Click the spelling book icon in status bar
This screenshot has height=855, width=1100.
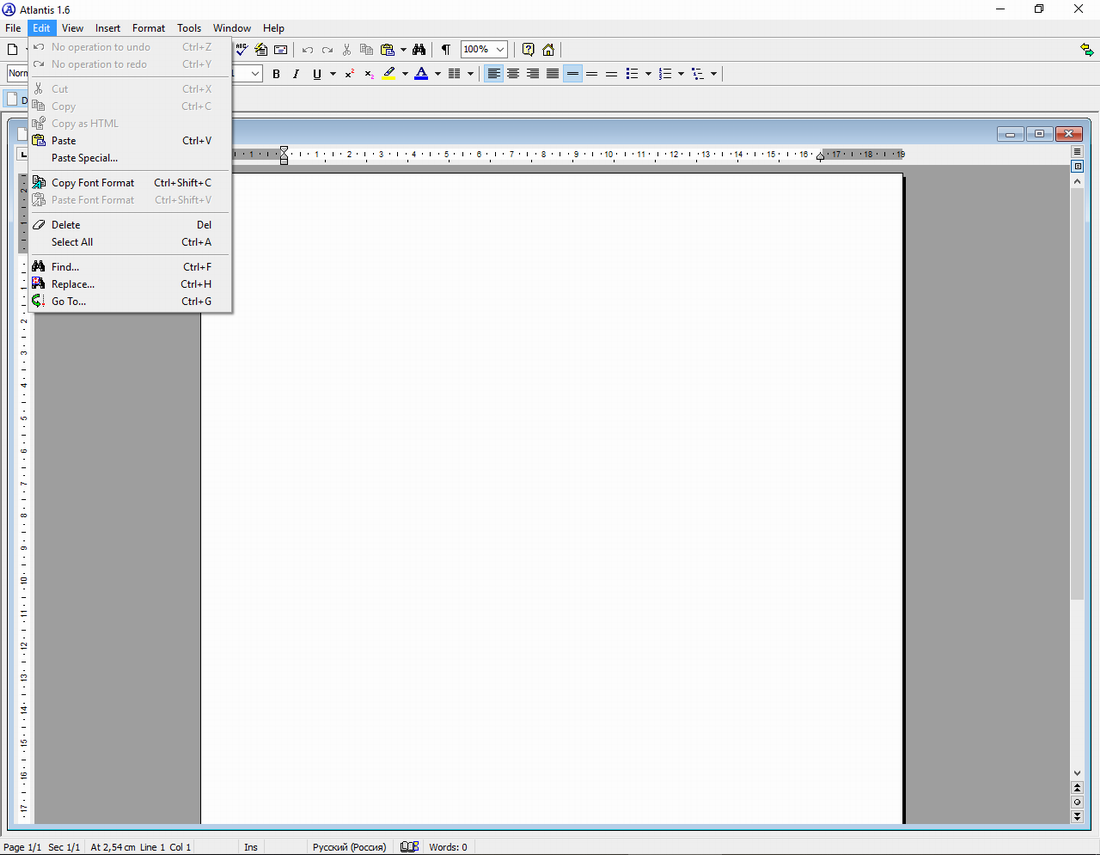(x=410, y=847)
